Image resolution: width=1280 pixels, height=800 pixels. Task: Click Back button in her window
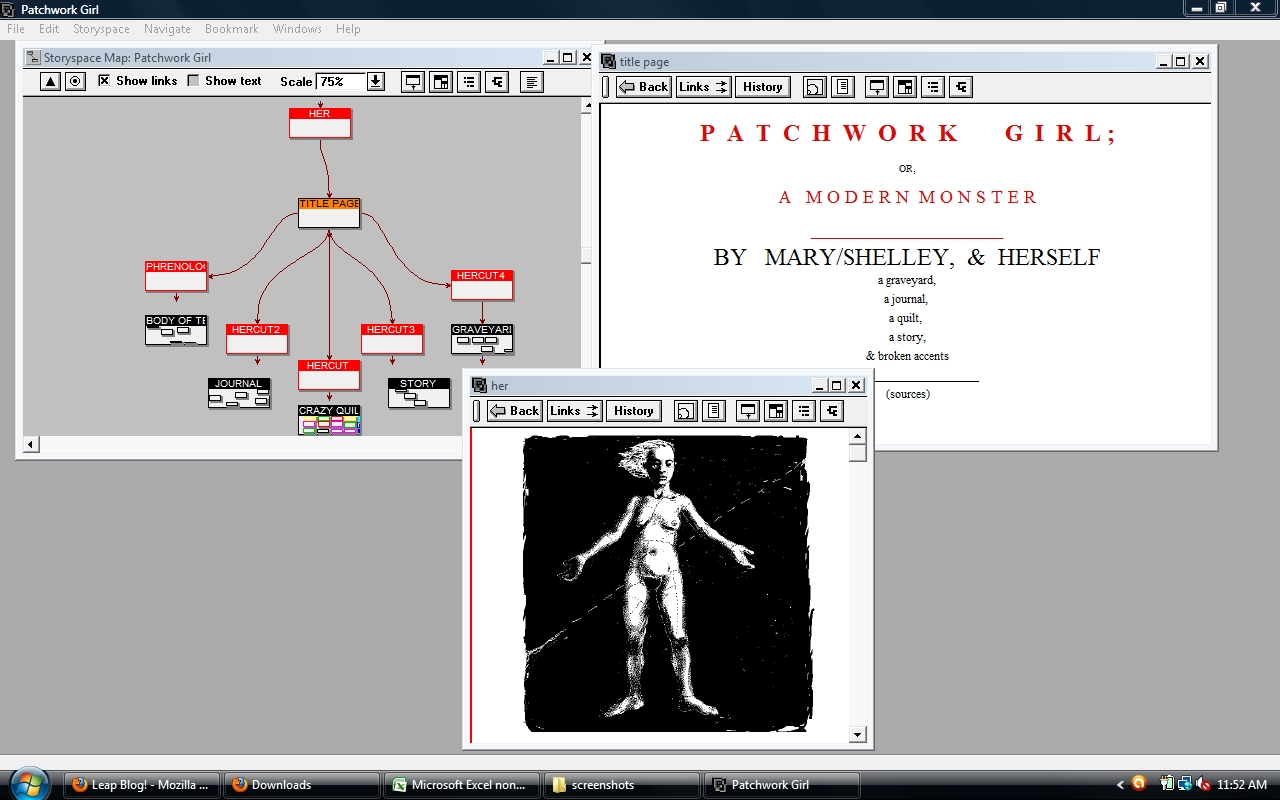(514, 411)
